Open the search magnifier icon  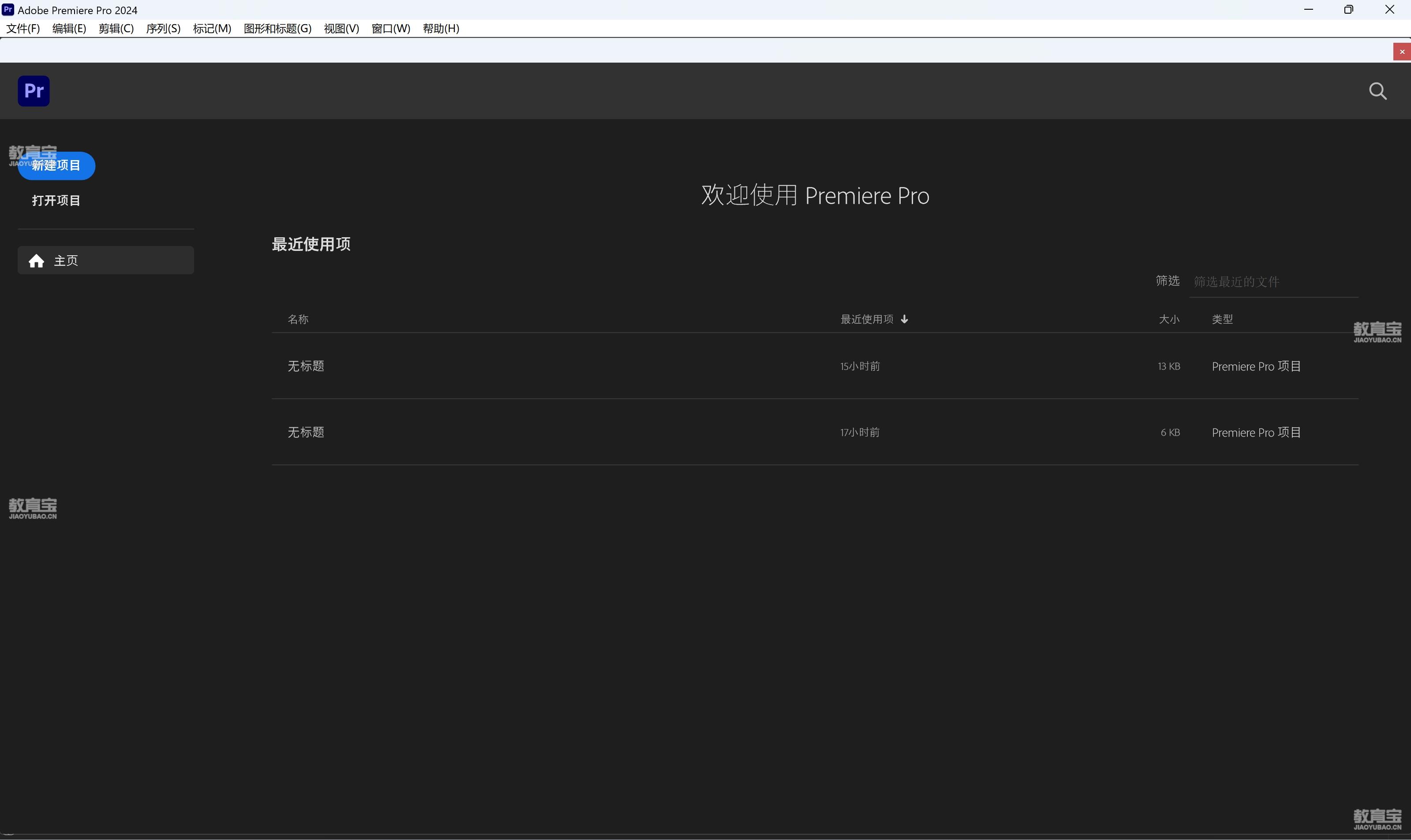coord(1377,91)
